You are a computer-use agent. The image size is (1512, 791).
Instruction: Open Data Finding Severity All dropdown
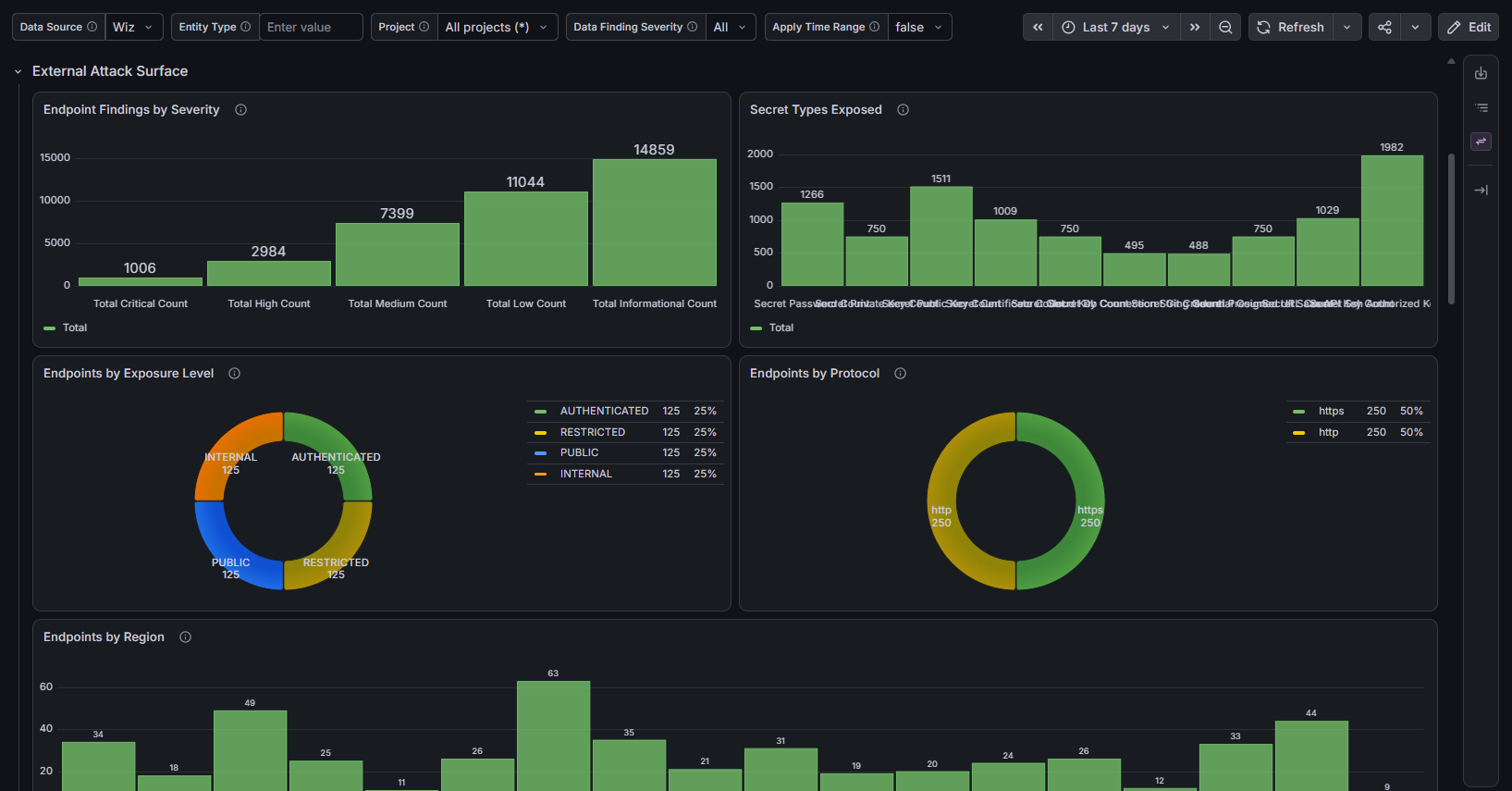point(731,27)
